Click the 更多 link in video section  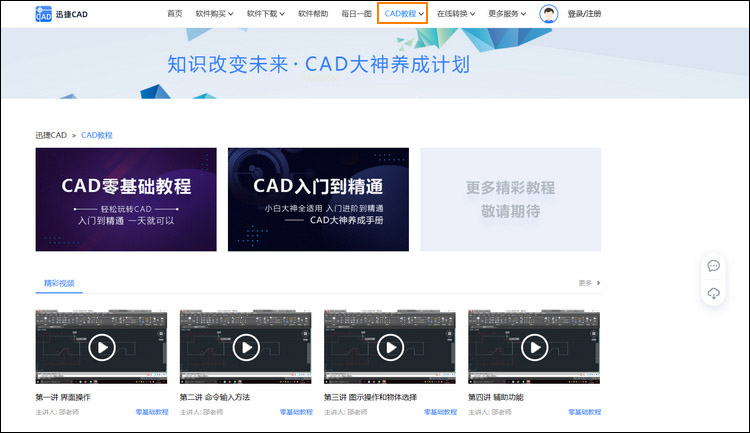coord(585,283)
